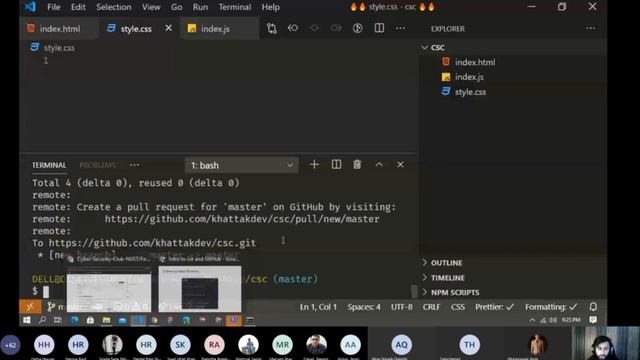This screenshot has height=360, width=640.
Task: Click the terminal panel scrollbar
Action: (414, 291)
